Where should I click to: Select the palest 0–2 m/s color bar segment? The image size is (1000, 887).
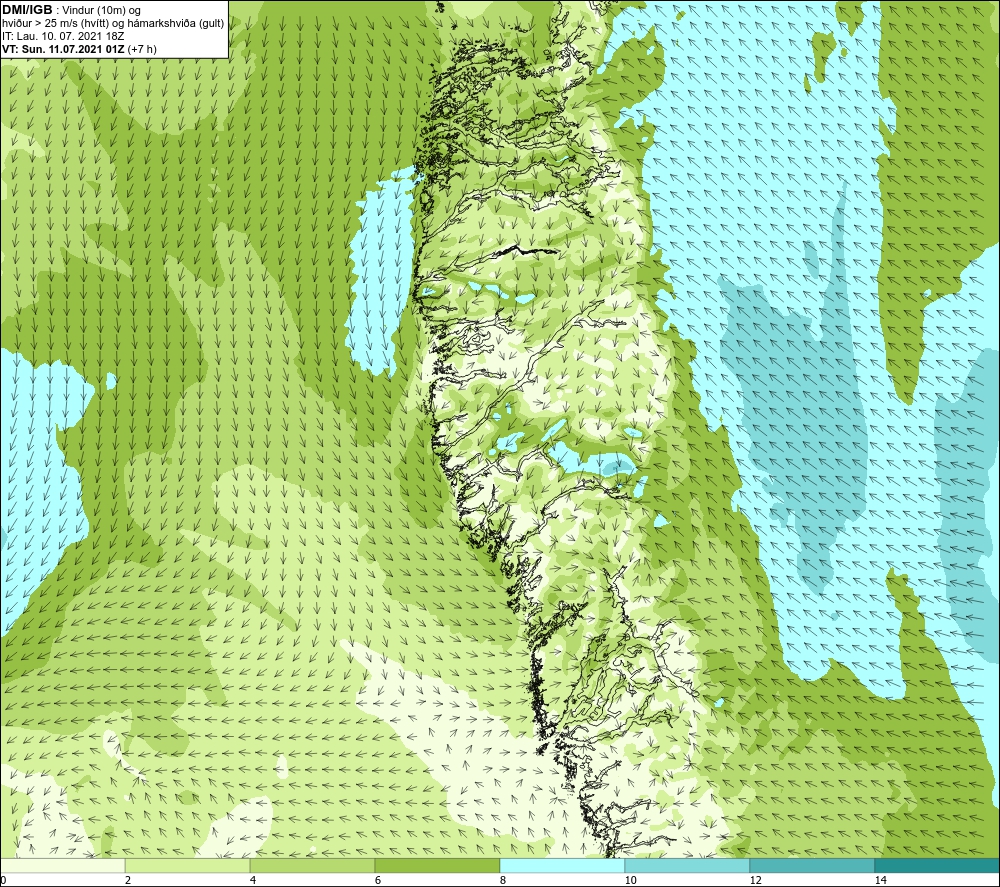[62, 865]
